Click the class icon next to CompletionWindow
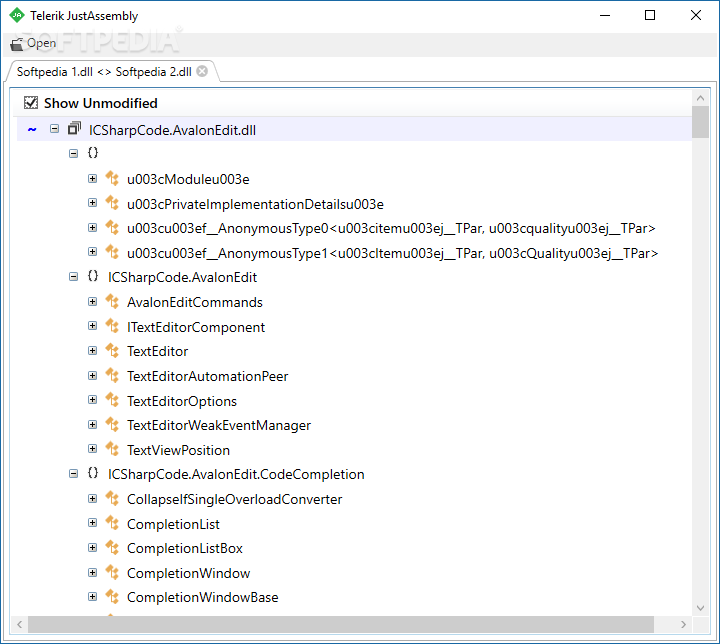Viewport: 720px width, 644px height. [112, 572]
